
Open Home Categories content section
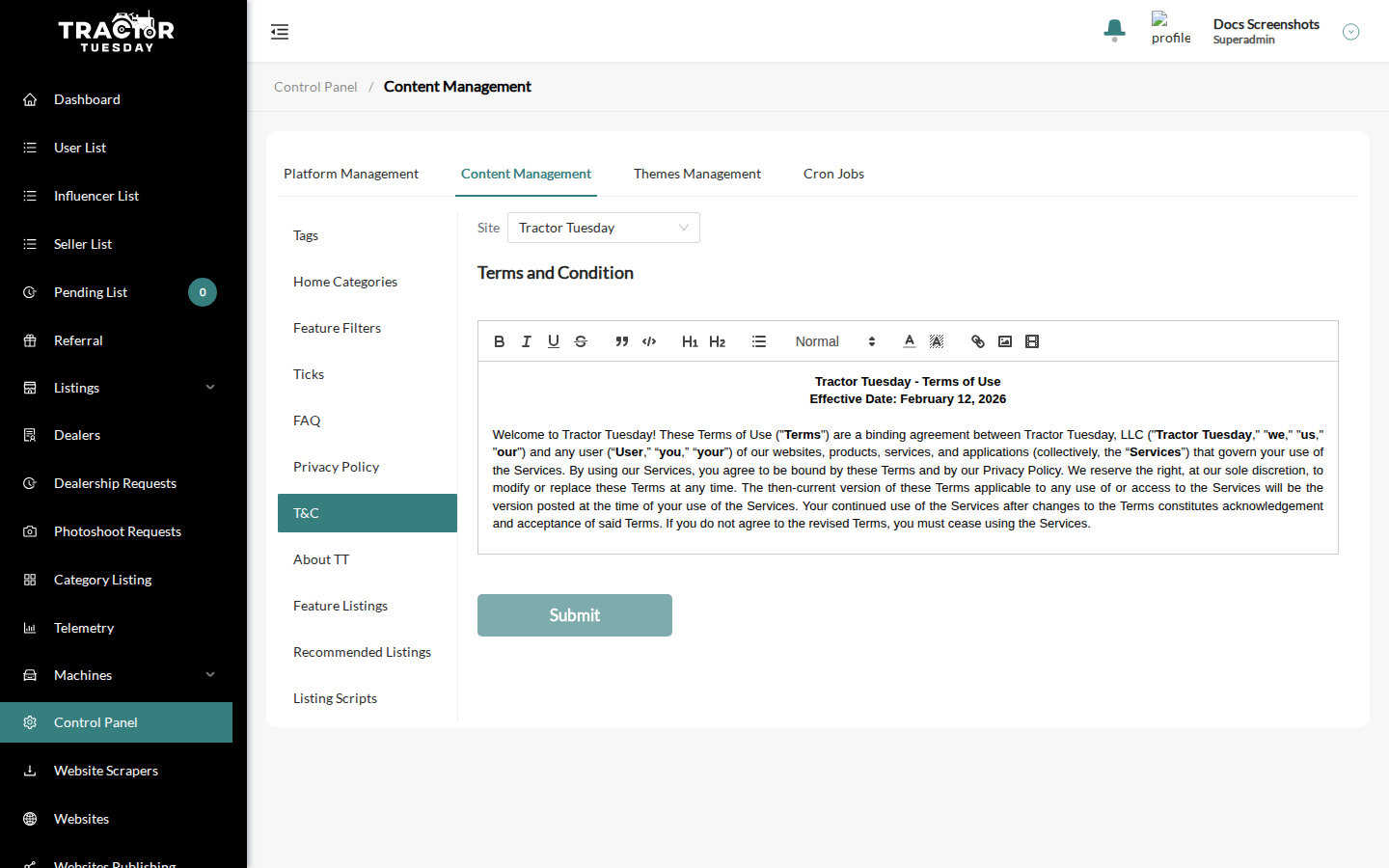click(x=368, y=282)
